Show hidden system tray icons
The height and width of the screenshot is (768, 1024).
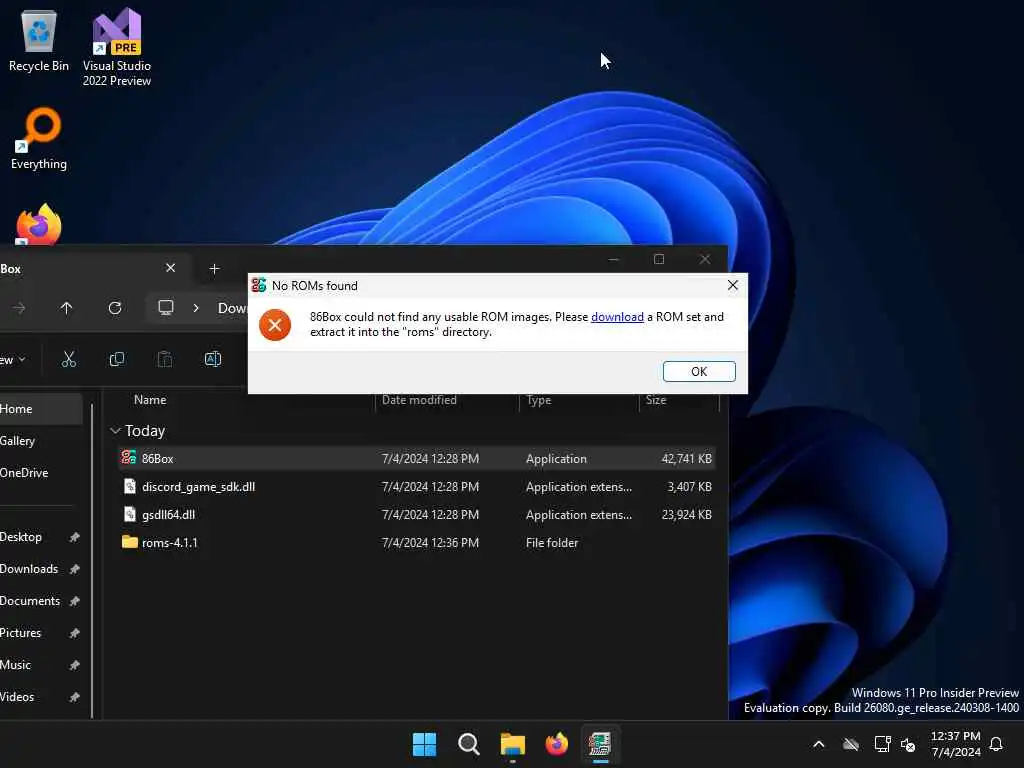click(x=818, y=744)
